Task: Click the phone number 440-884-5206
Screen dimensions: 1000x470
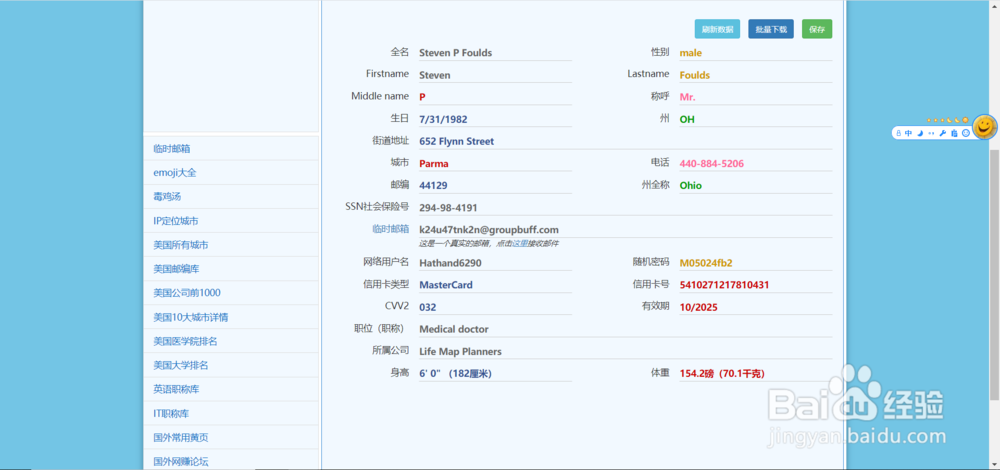Action: pos(756,163)
